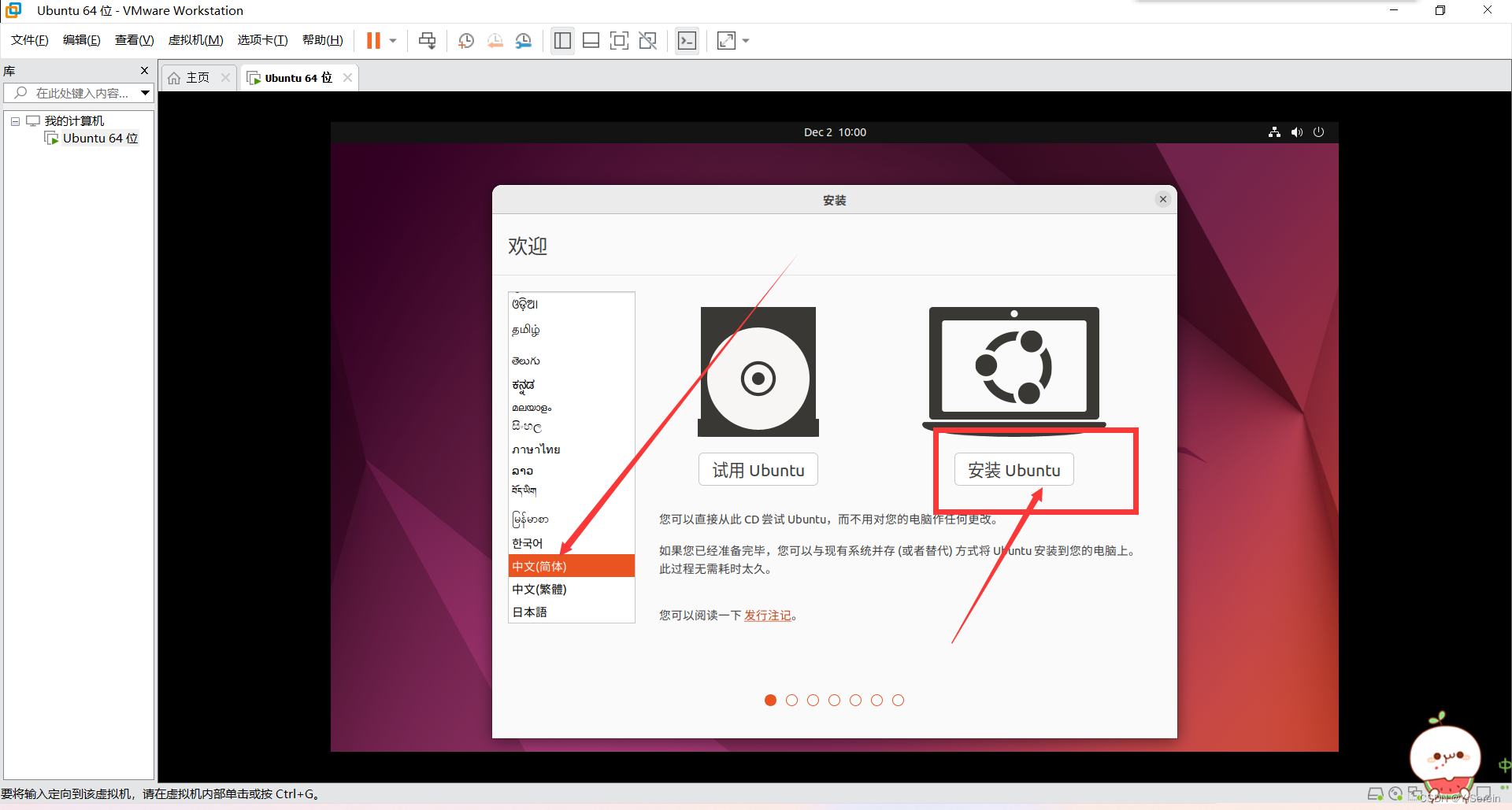Viewport: 1512px width, 810px height.
Task: Open the library search filter dropdown
Action: point(146,93)
